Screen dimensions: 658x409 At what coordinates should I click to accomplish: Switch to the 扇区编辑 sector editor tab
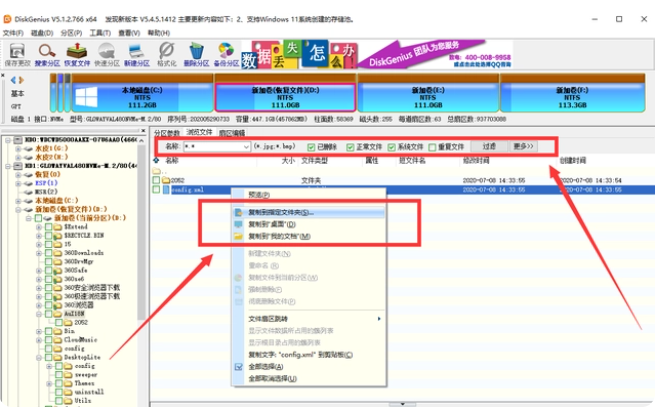(x=232, y=133)
